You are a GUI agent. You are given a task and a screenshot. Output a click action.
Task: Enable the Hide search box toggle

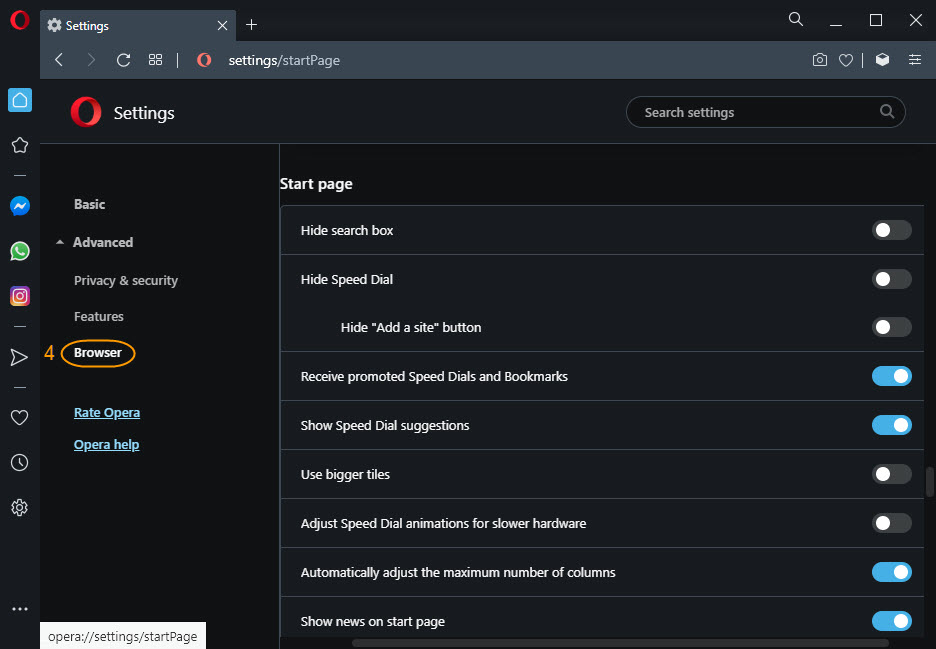[891, 230]
